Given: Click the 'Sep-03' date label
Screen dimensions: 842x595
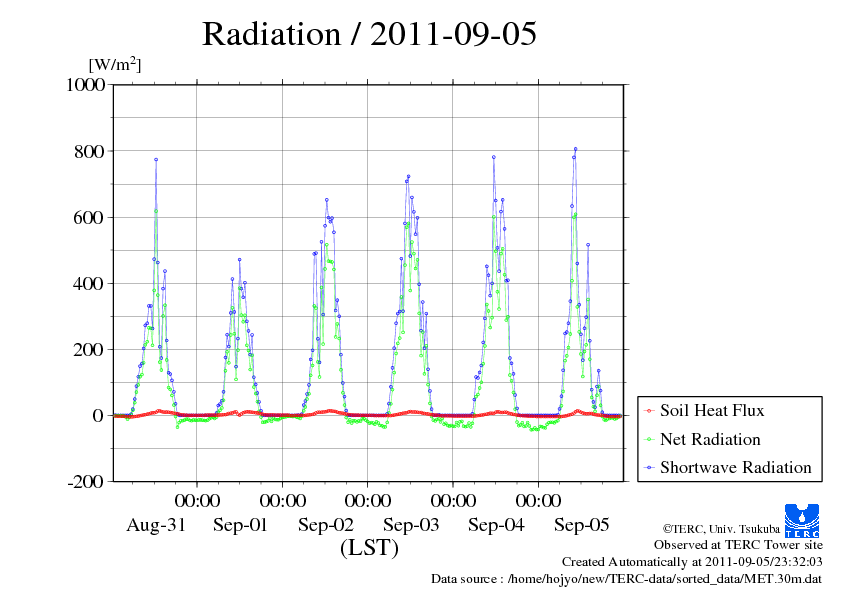Looking at the screenshot, I should click(411, 525).
